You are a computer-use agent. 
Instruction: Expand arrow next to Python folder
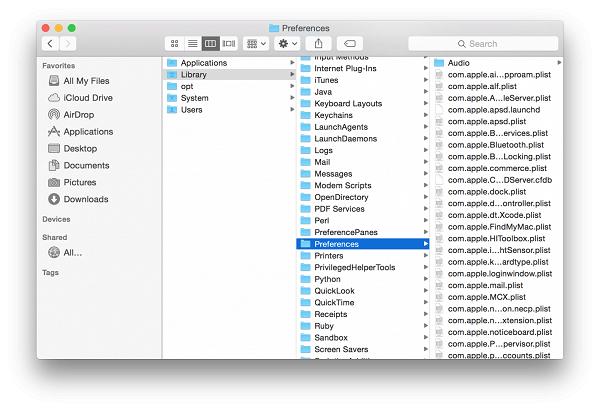click(x=426, y=279)
